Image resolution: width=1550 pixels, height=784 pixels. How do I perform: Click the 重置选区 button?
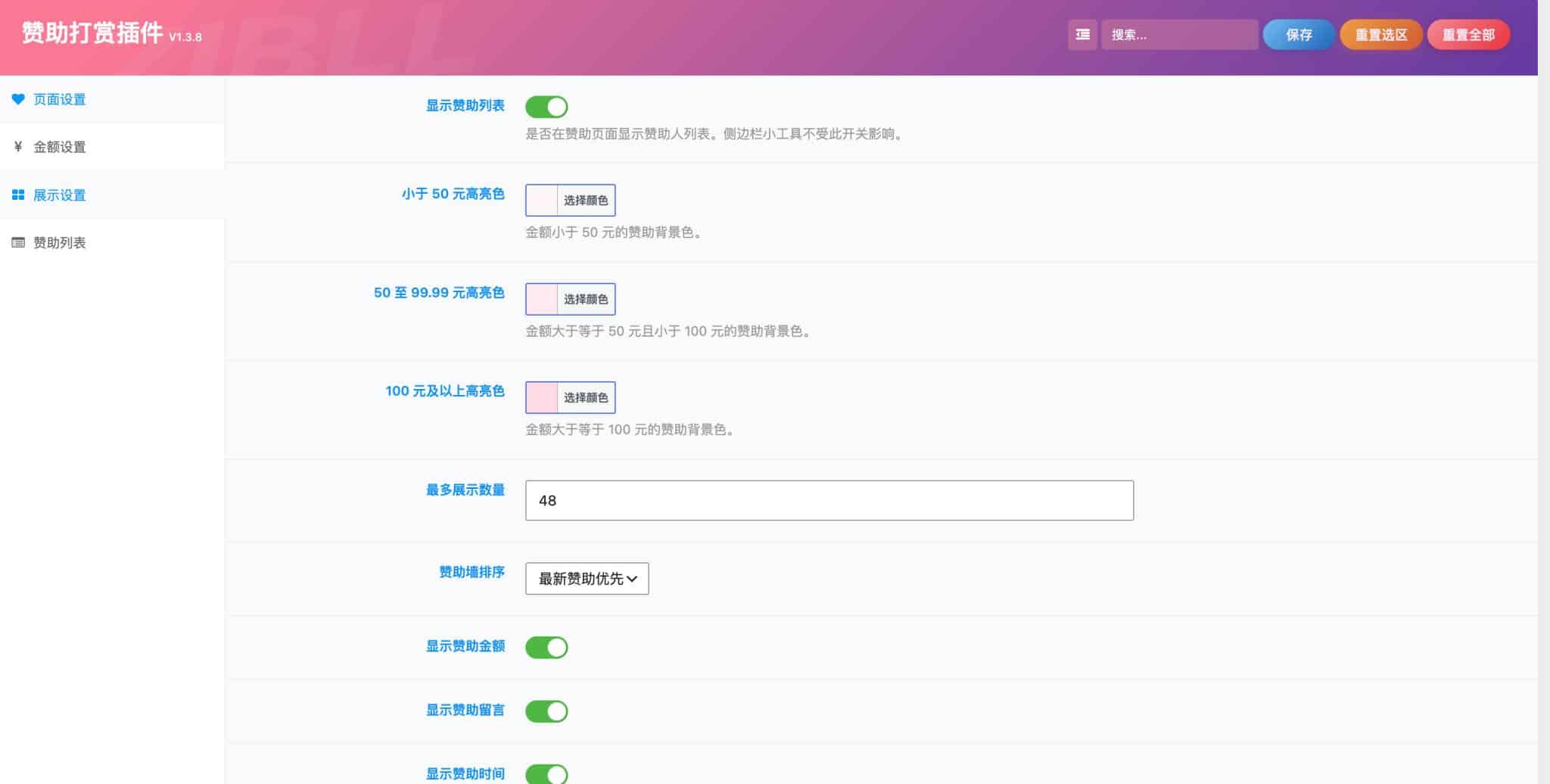1381,35
